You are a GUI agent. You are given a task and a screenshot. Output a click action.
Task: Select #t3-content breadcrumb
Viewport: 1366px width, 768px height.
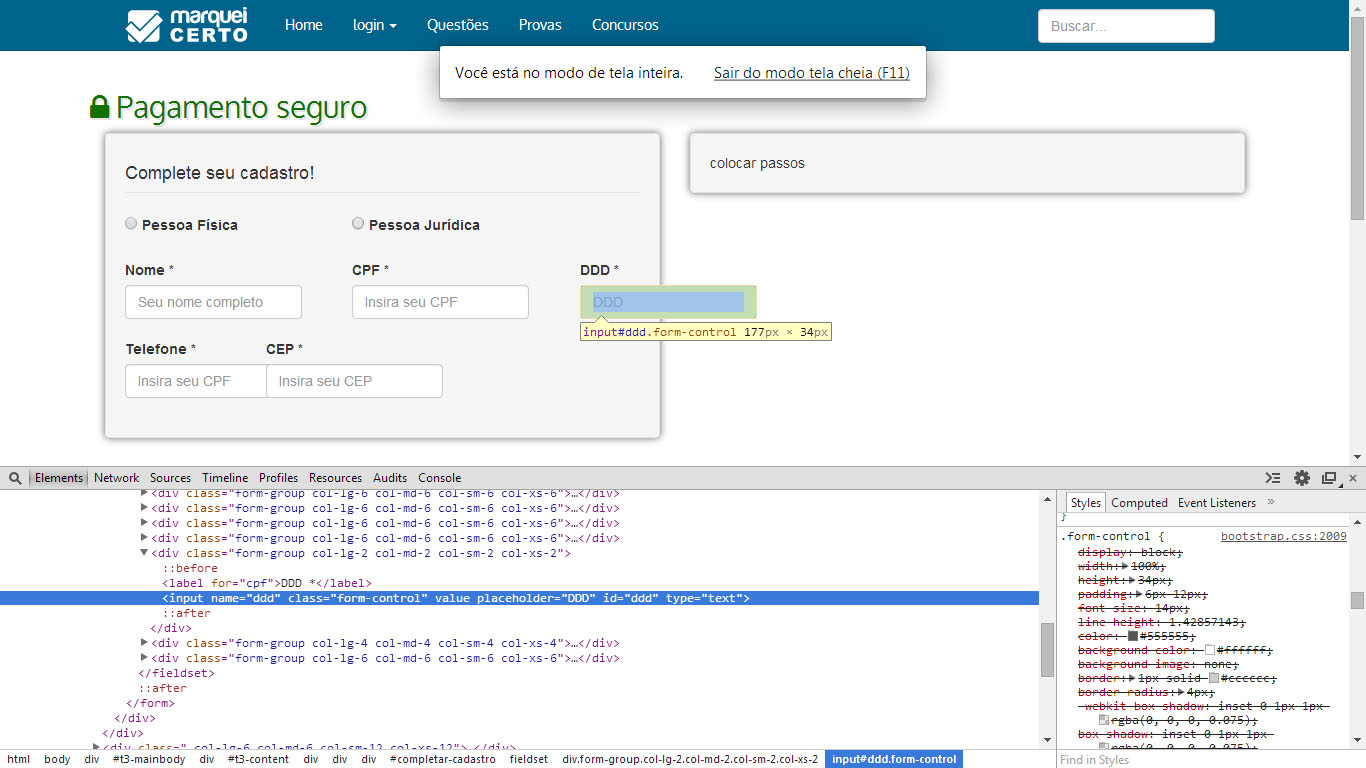tap(258, 759)
